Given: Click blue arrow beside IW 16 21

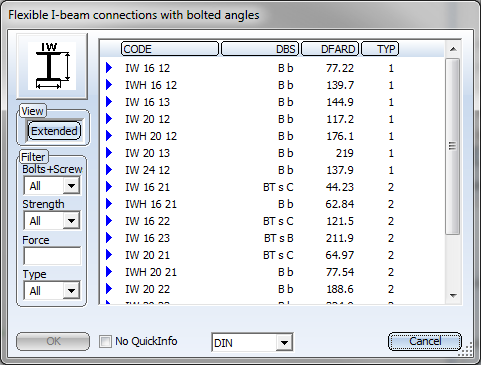Looking at the screenshot, I should point(109,187).
